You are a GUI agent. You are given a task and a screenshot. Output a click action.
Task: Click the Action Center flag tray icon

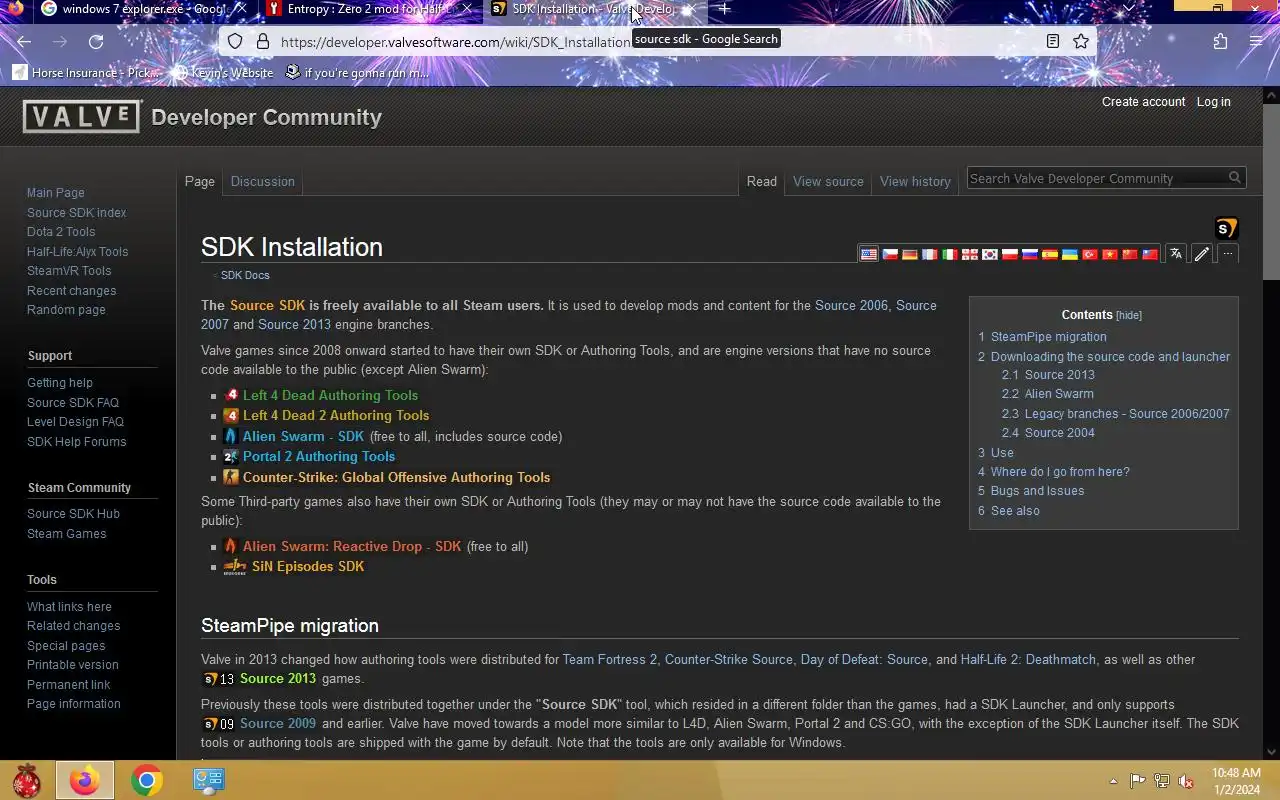[x=1138, y=781]
